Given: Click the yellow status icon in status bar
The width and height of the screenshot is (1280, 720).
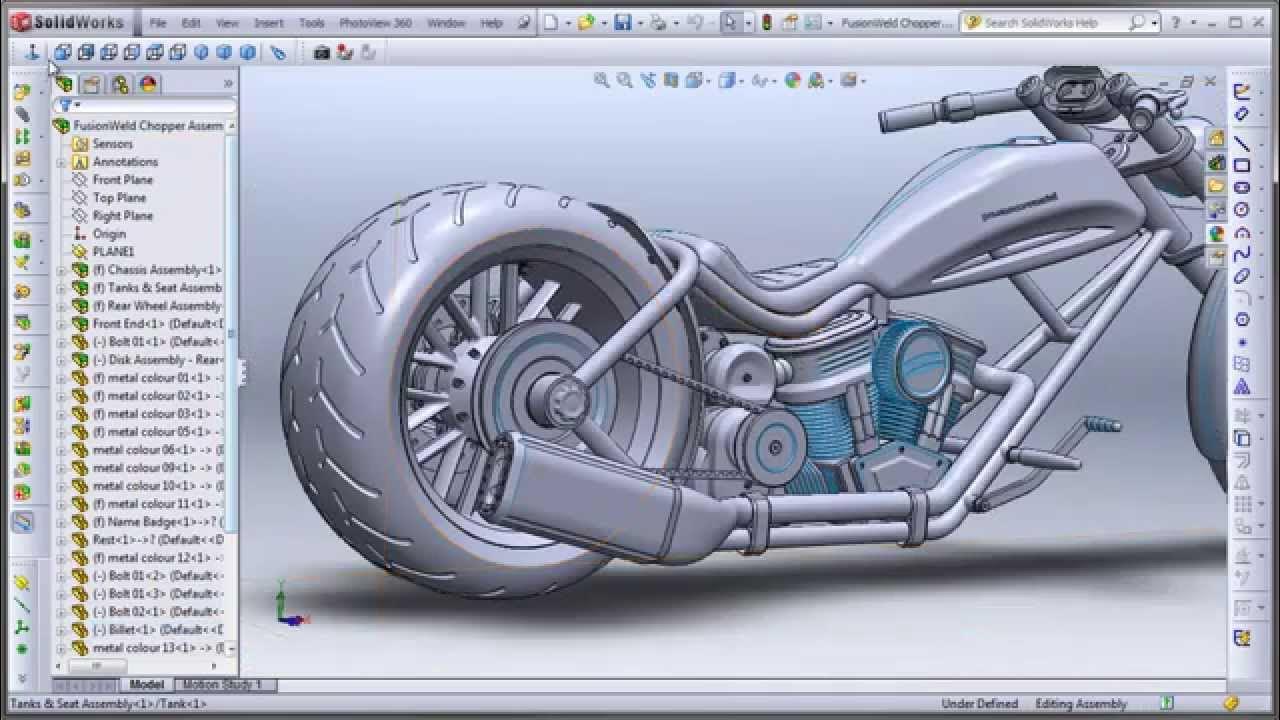Looking at the screenshot, I should point(1231,703).
